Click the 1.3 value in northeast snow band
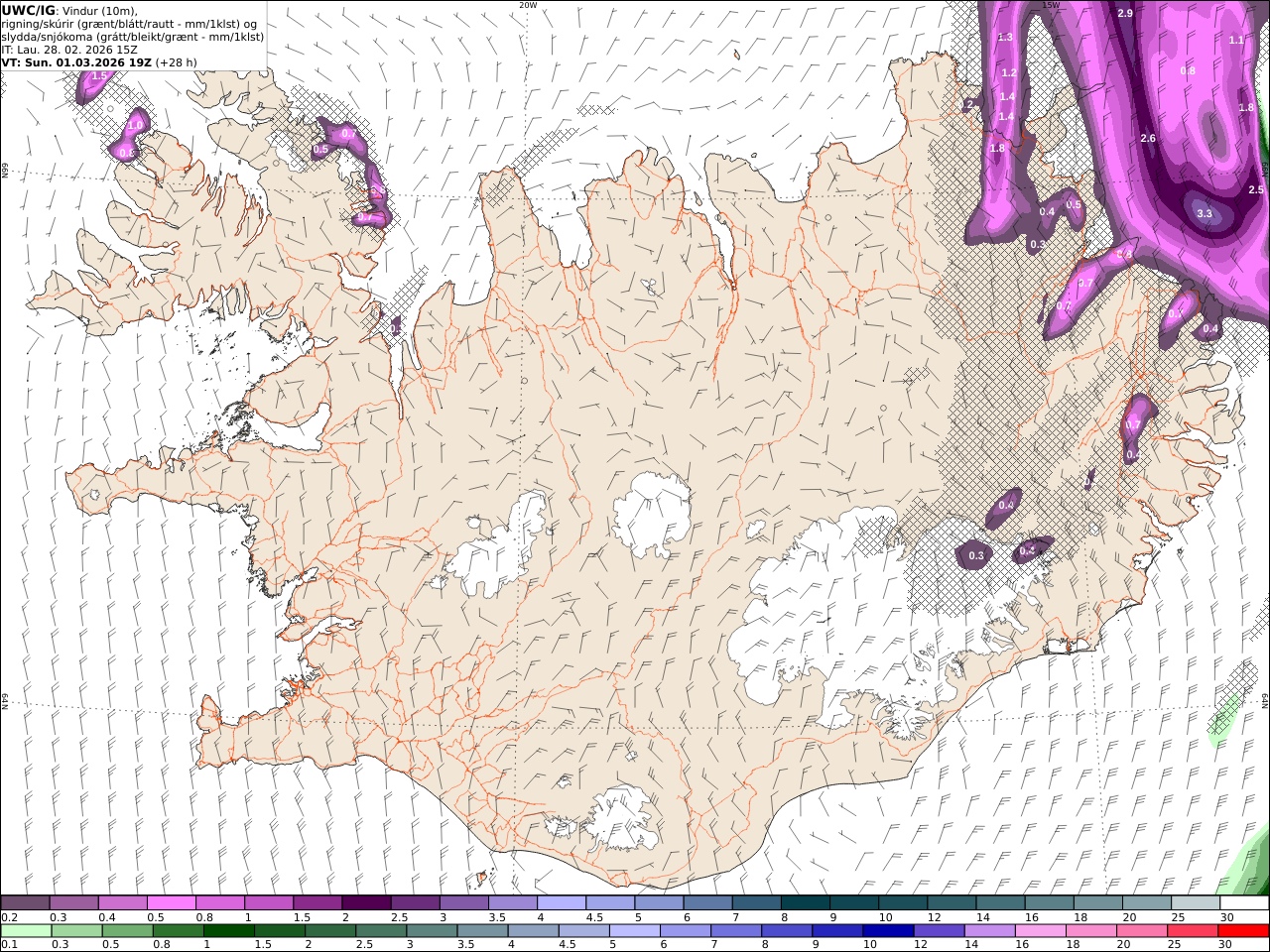The image size is (1270, 952). tap(1005, 37)
